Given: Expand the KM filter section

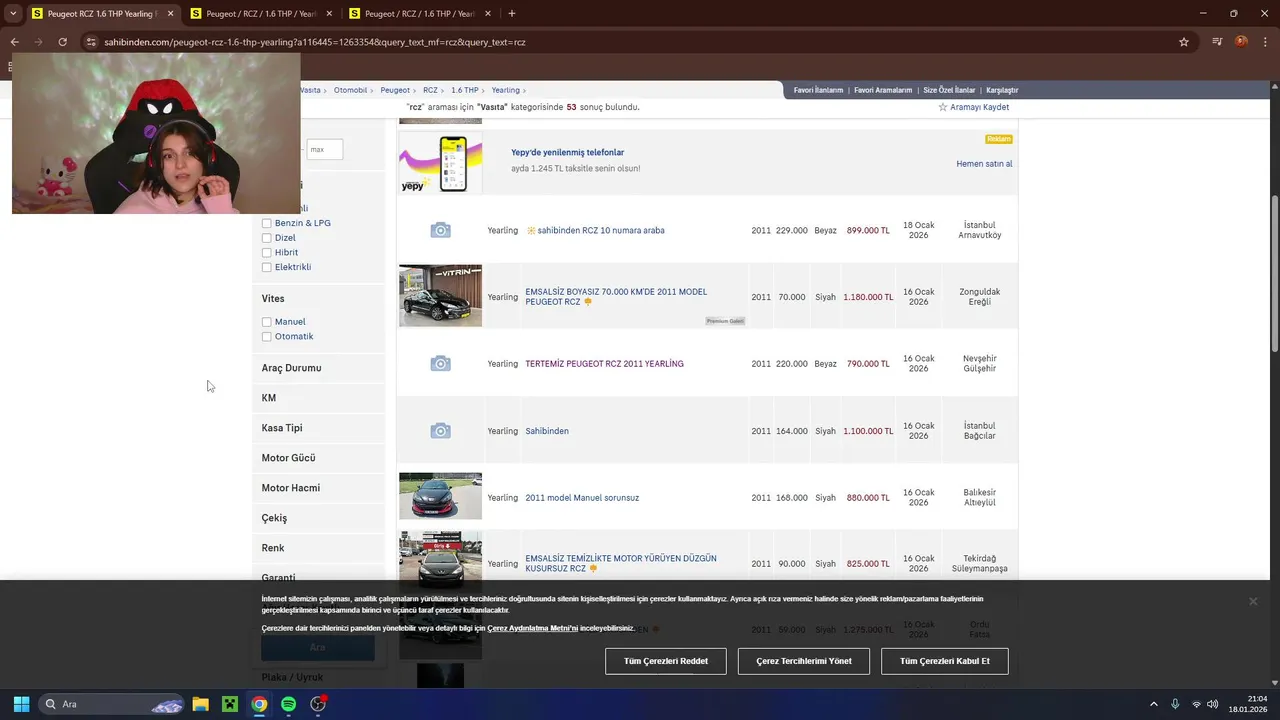Looking at the screenshot, I should 269,398.
